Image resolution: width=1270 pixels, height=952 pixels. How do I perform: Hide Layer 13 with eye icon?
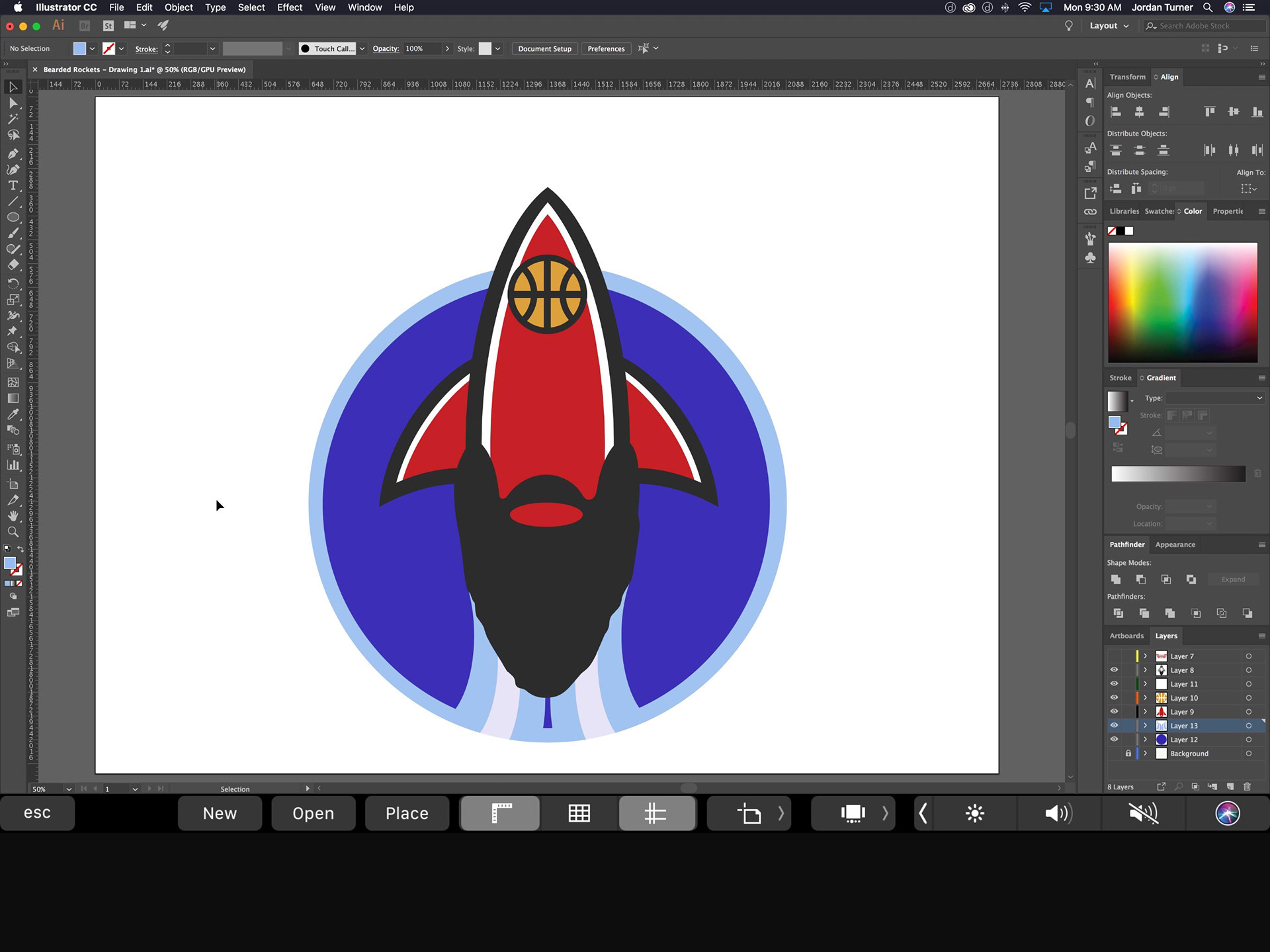point(1114,726)
